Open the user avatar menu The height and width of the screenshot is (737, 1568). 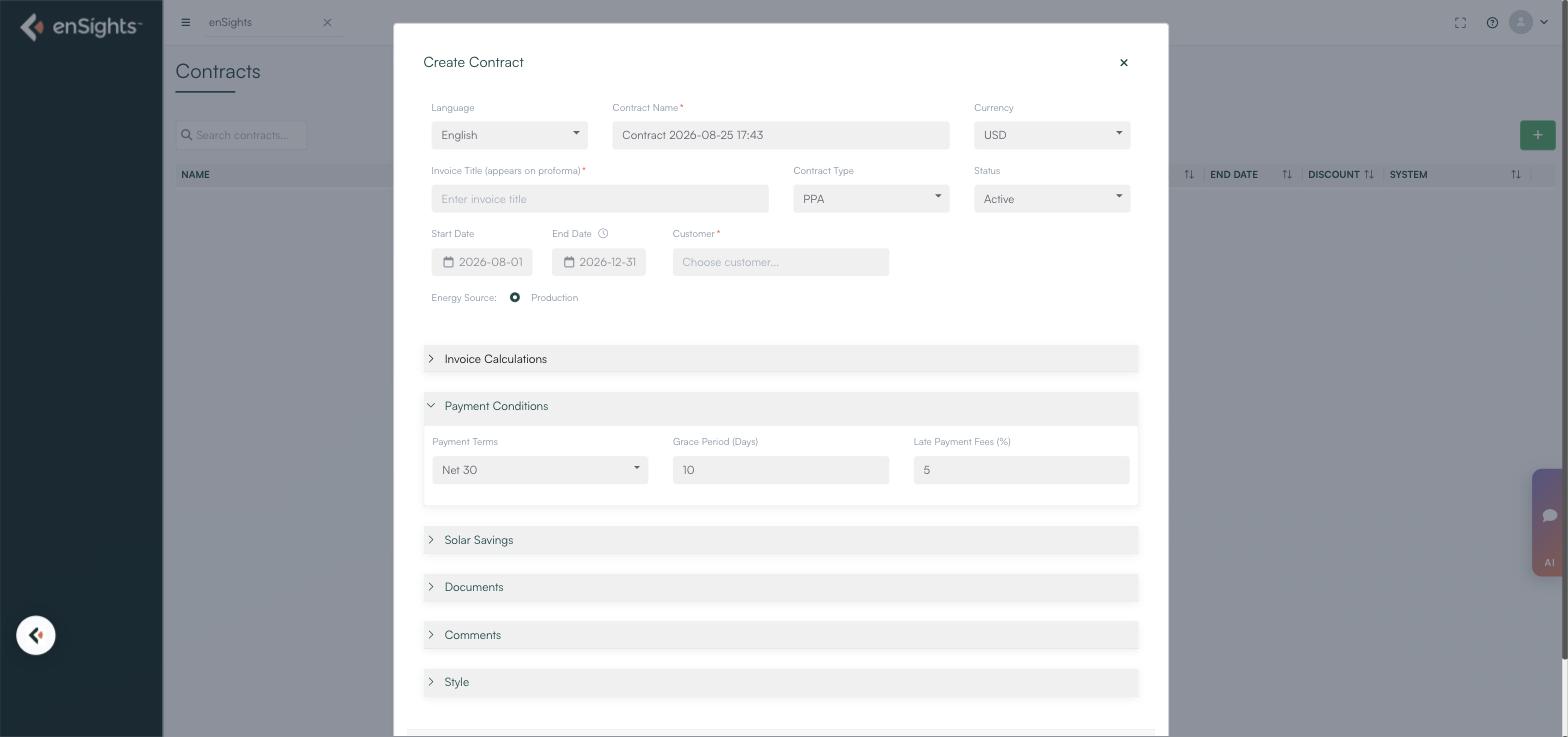[1528, 22]
